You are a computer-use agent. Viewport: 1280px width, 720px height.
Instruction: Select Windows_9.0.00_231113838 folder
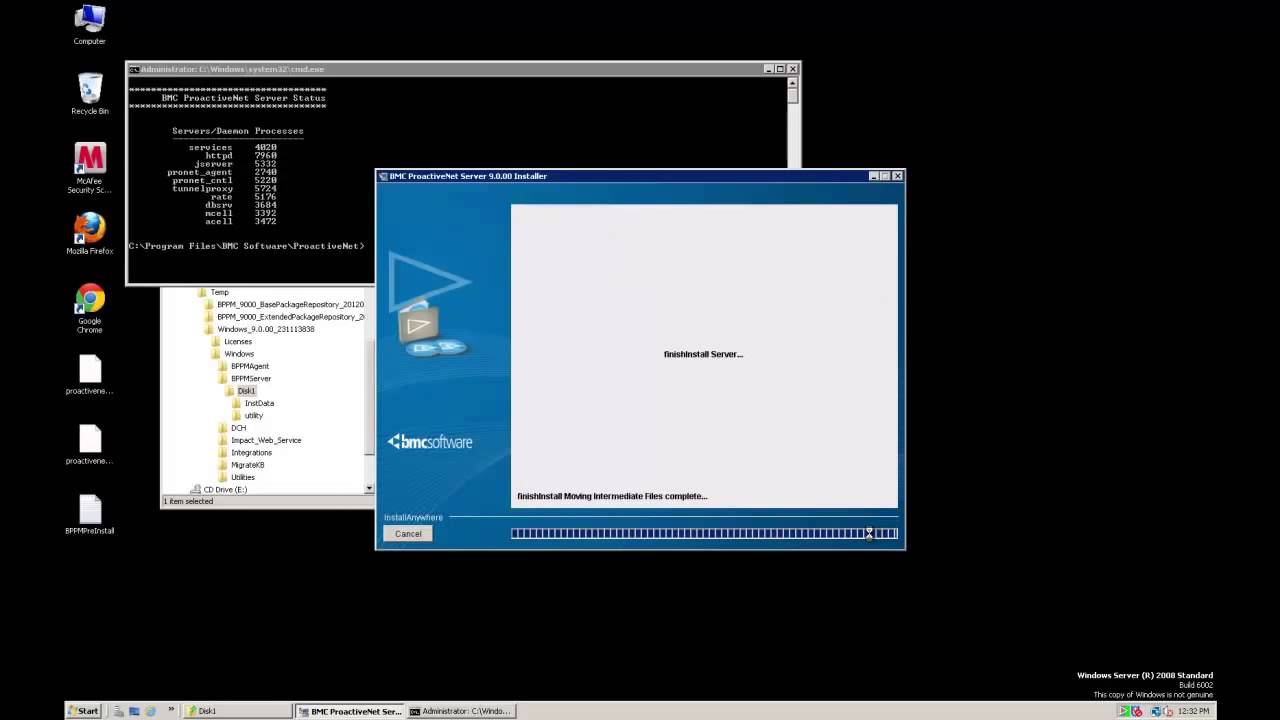coord(259,329)
